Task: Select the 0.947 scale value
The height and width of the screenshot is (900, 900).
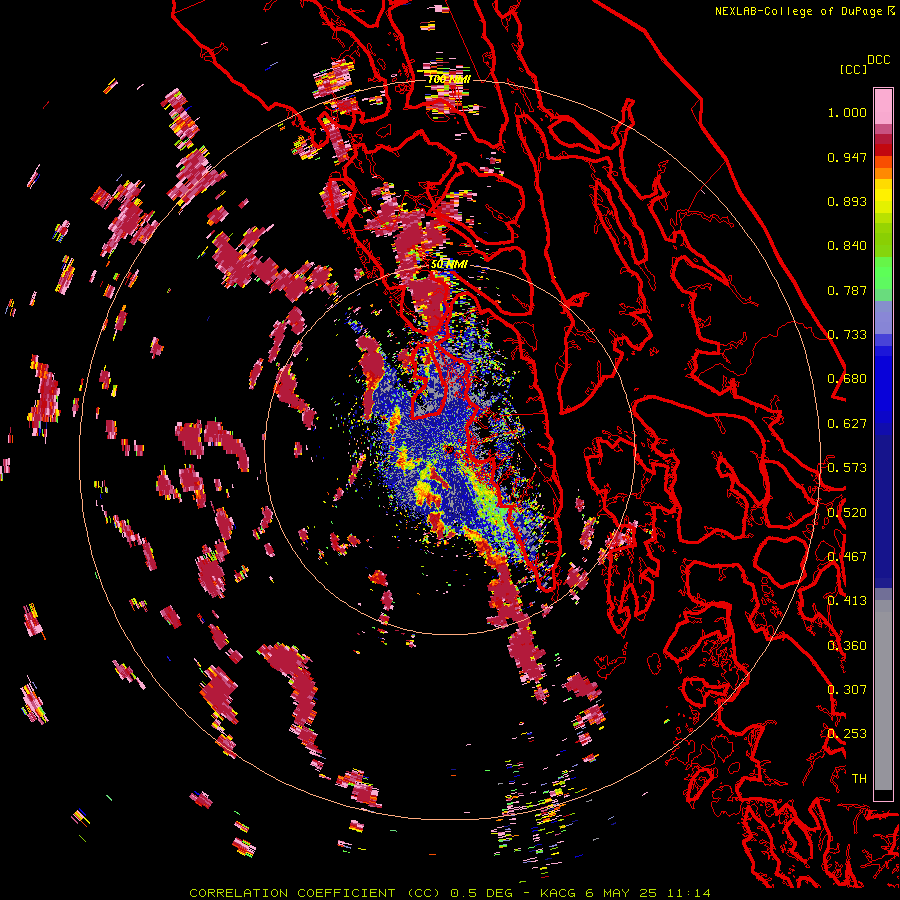Action: point(847,157)
